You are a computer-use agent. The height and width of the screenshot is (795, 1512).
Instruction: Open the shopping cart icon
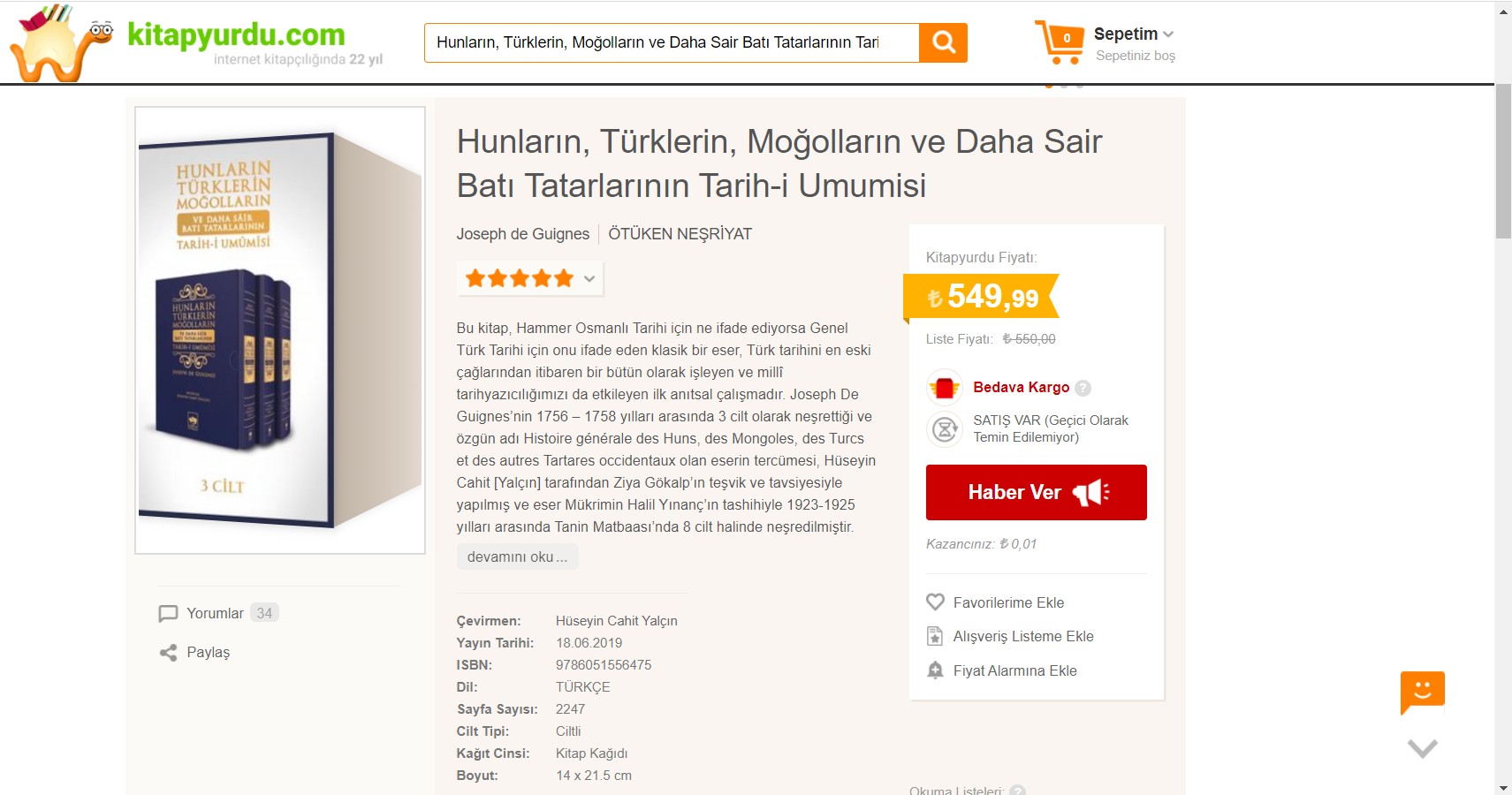click(x=1059, y=42)
